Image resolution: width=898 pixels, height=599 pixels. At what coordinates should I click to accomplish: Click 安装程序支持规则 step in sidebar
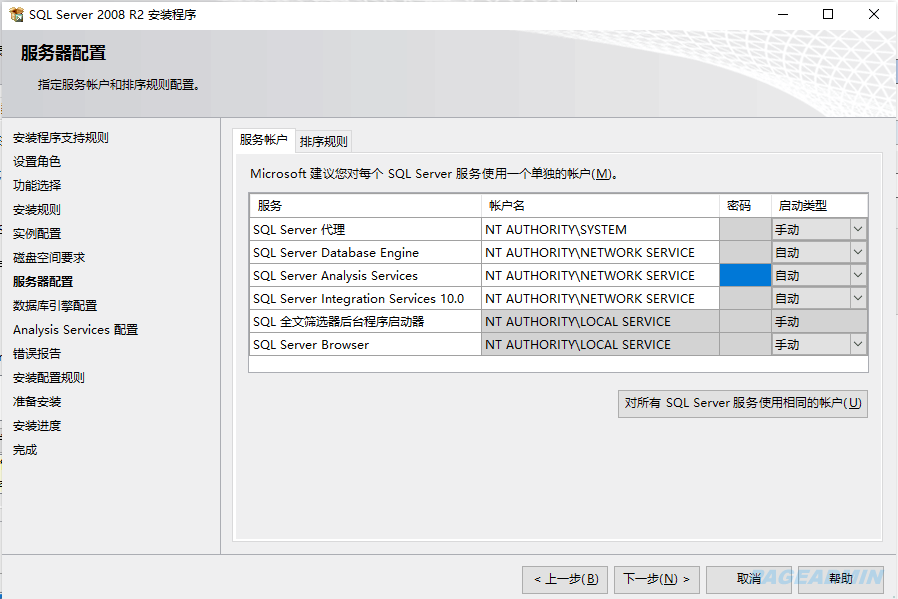click(61, 137)
